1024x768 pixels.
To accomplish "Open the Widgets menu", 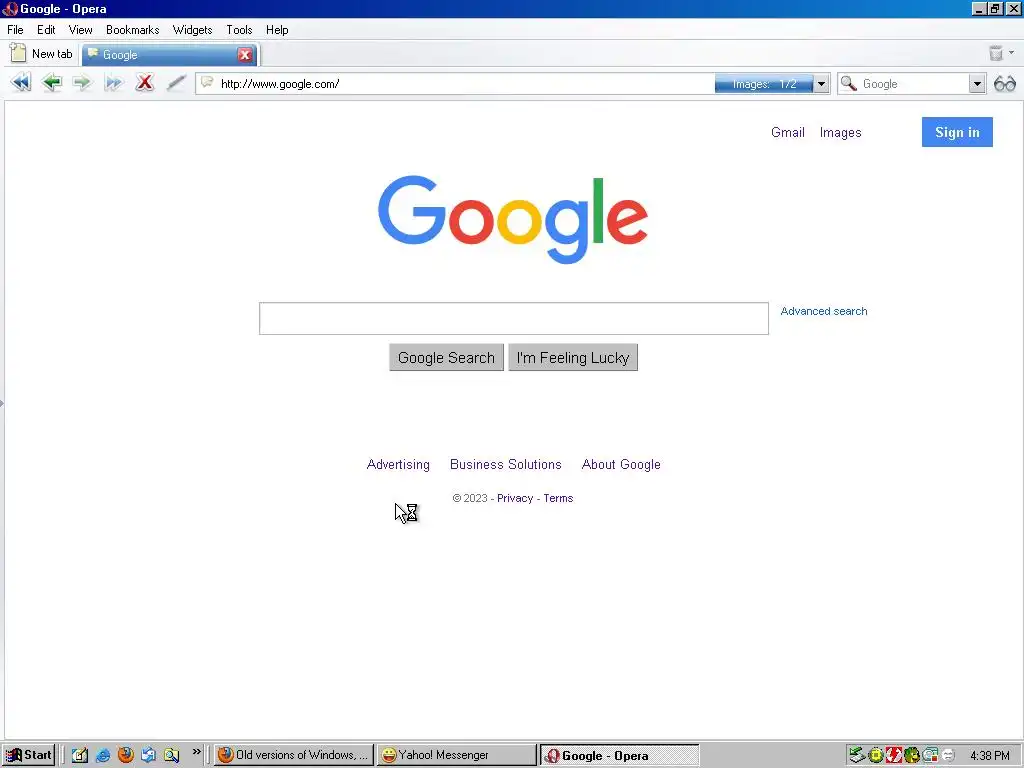I will 192,30.
